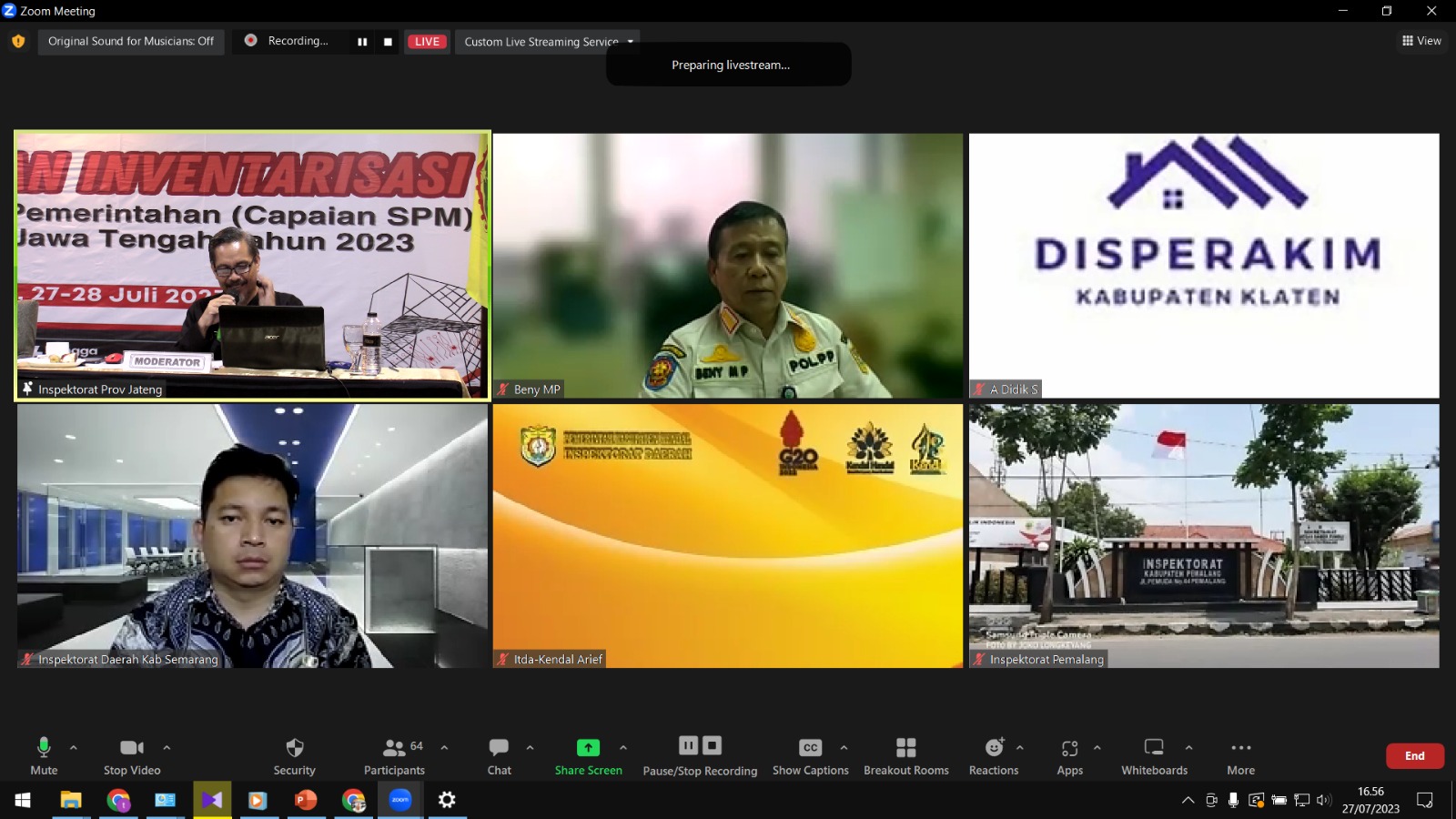This screenshot has width=1456, height=819.
Task: Open the View layout menu
Action: [x=1421, y=41]
